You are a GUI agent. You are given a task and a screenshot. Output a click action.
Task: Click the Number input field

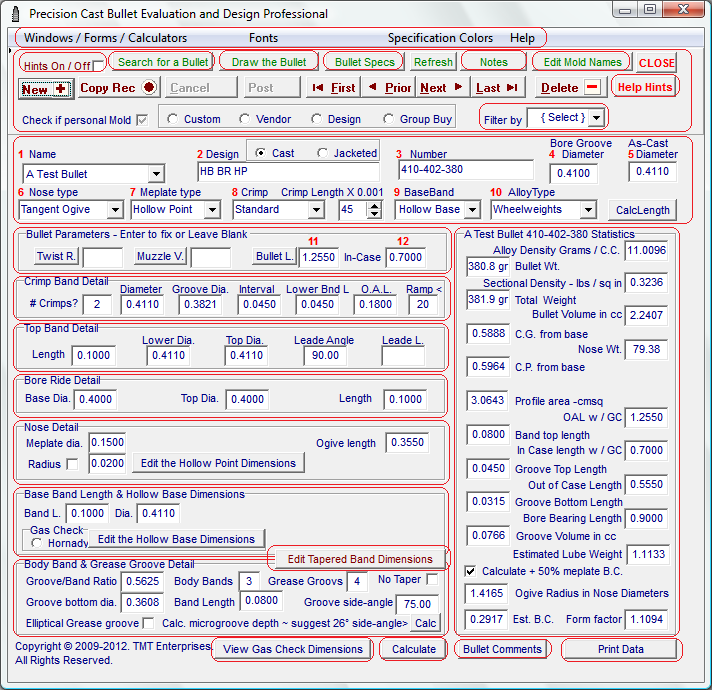click(x=464, y=170)
